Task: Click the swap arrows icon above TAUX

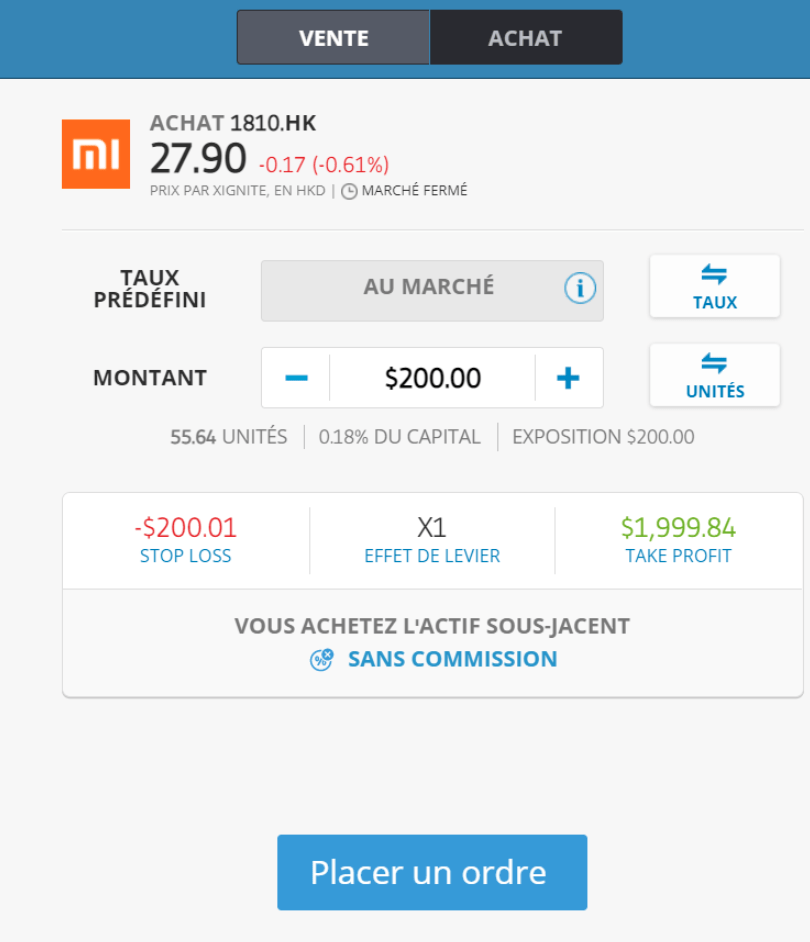Action: click(x=714, y=275)
